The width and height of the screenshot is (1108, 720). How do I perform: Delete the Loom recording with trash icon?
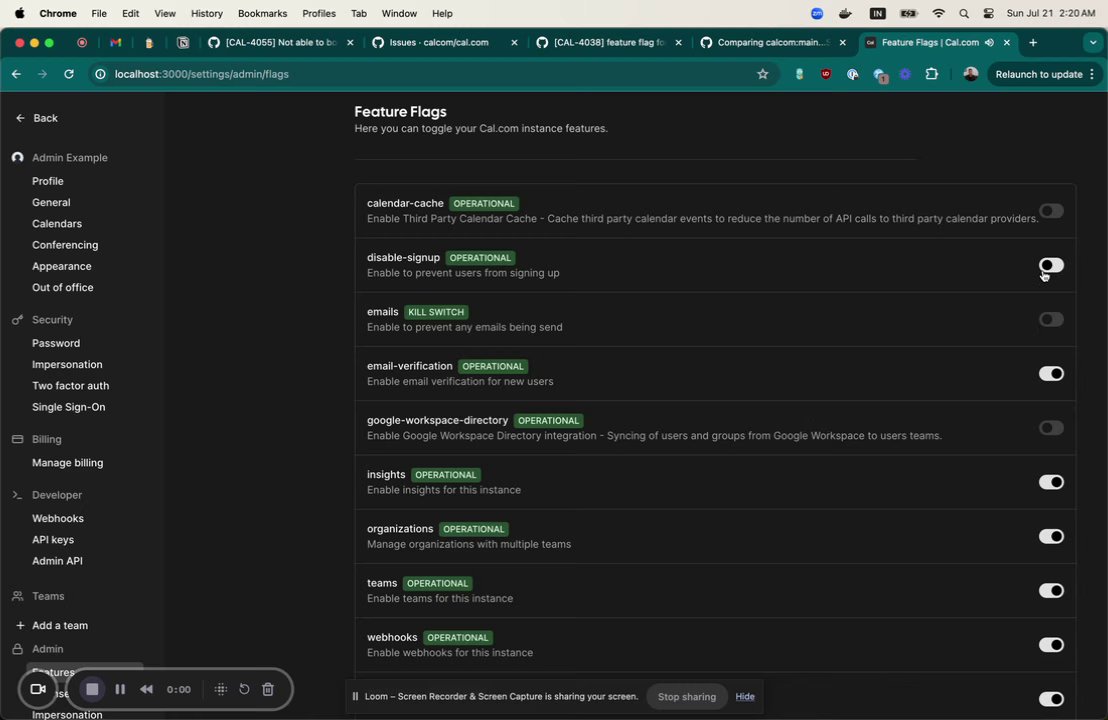point(268,689)
